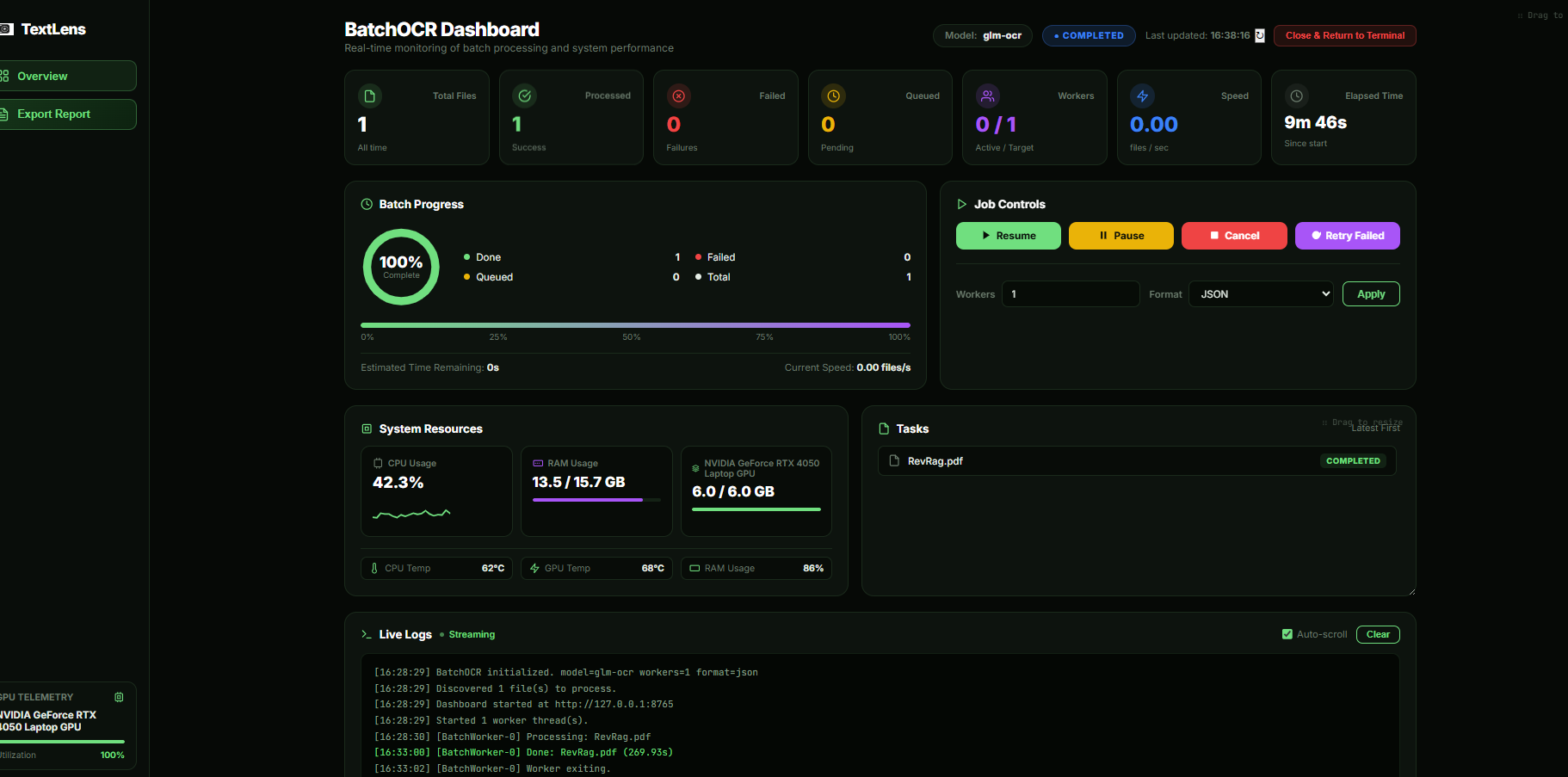Click the RAM Usage 86% bar icon
Viewport: 1568px width, 777px height.
point(694,568)
